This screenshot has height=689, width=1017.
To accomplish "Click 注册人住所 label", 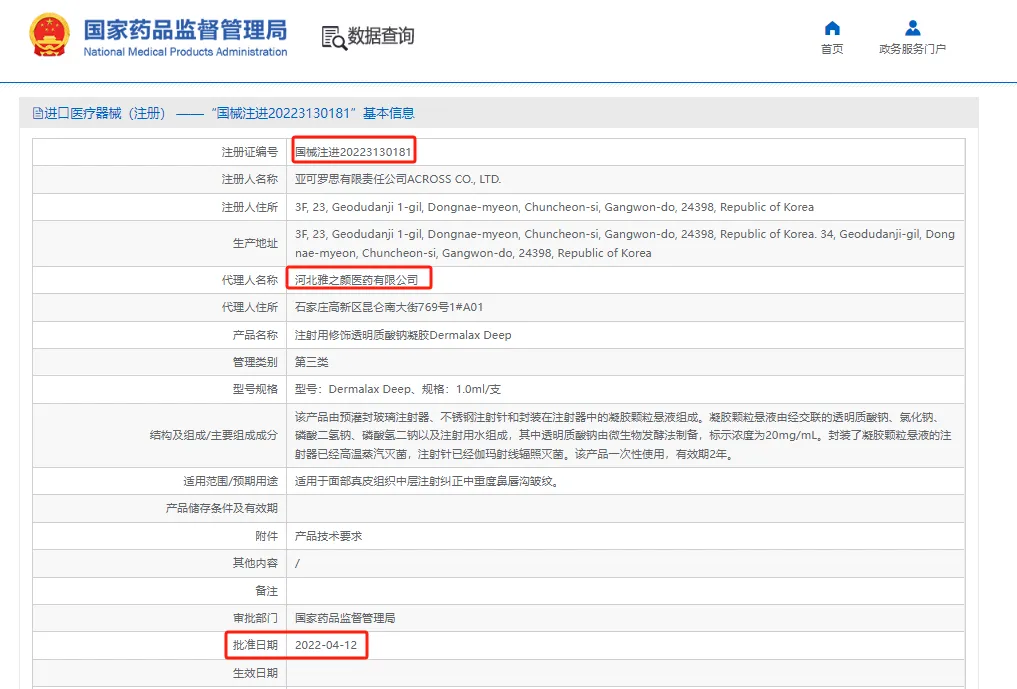I will click(x=250, y=207).
